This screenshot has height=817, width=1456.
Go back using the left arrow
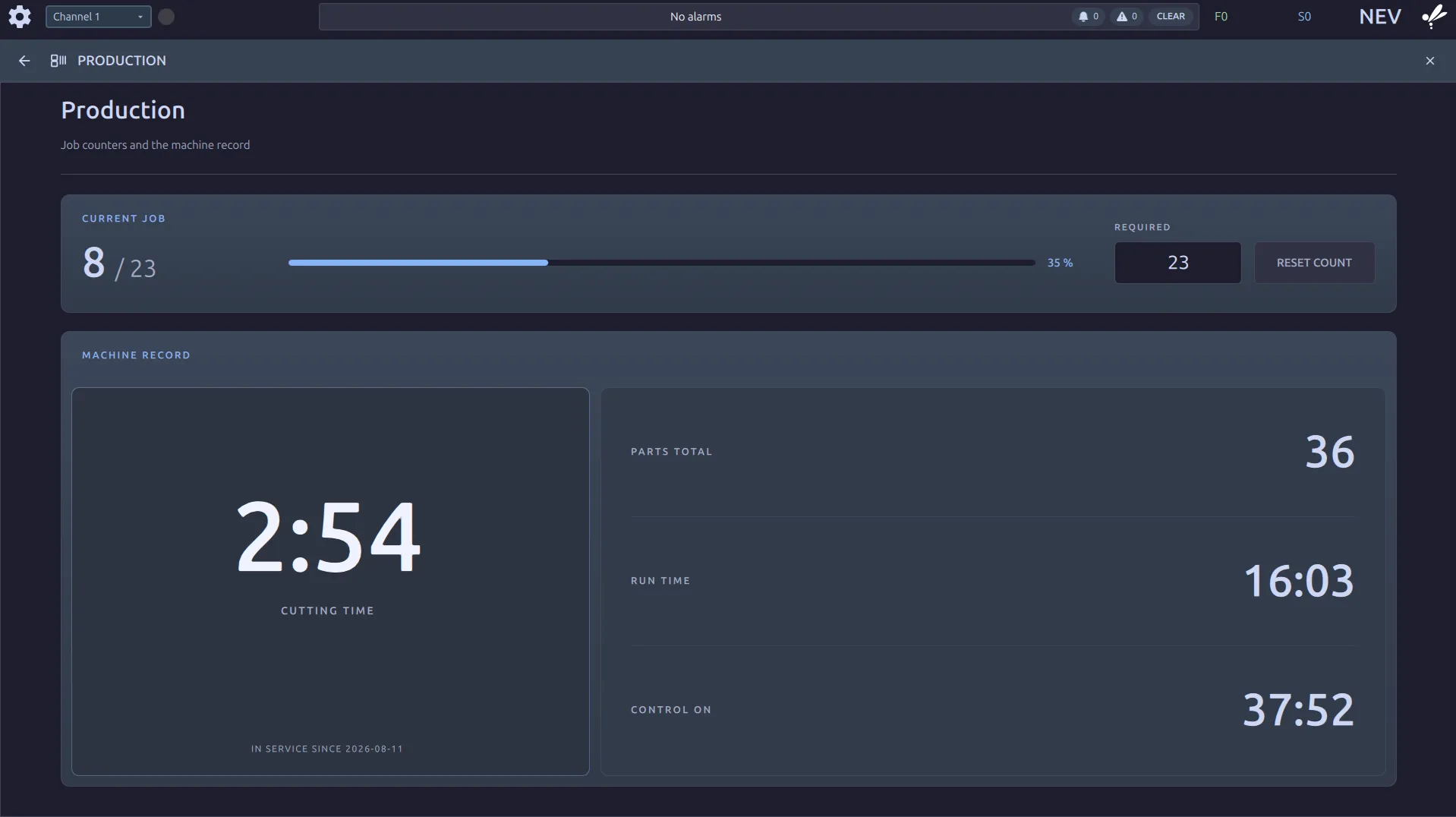(x=24, y=61)
